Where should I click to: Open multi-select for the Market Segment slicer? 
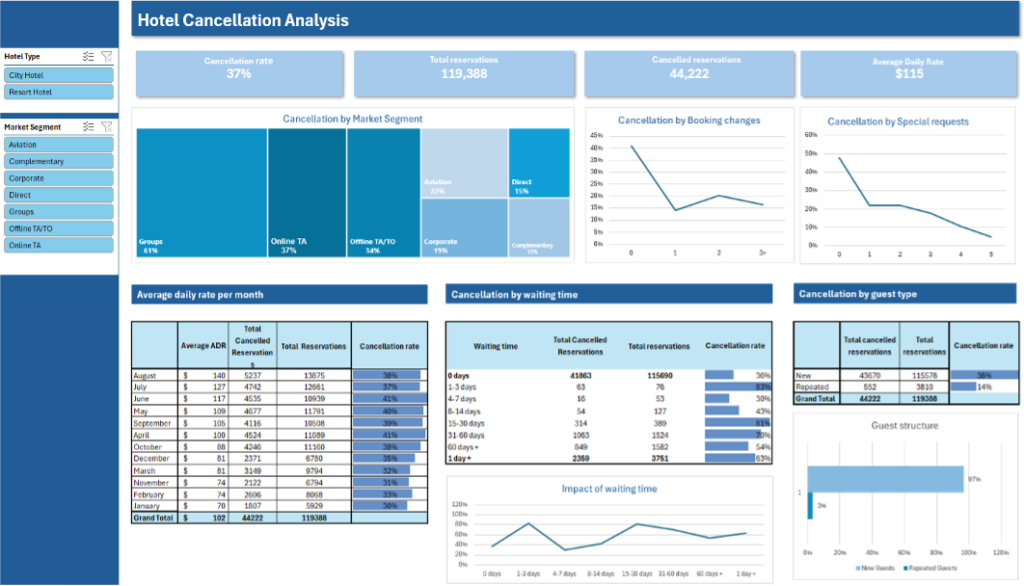(x=88, y=126)
